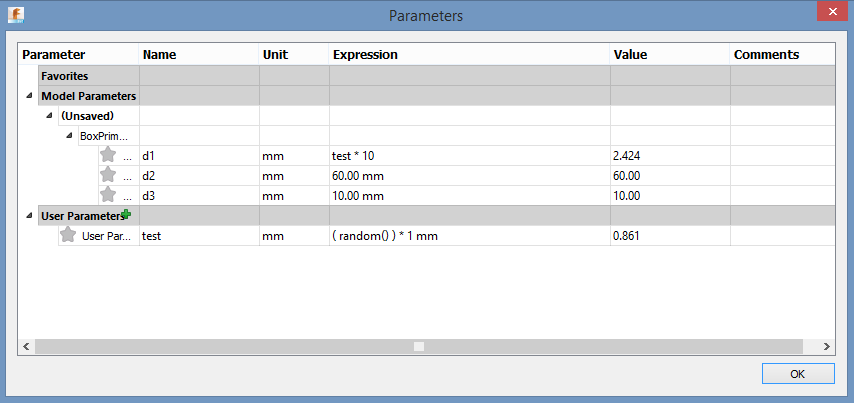Screen dimensions: 854x403
Task: Click the Parameter column header
Action: point(78,54)
